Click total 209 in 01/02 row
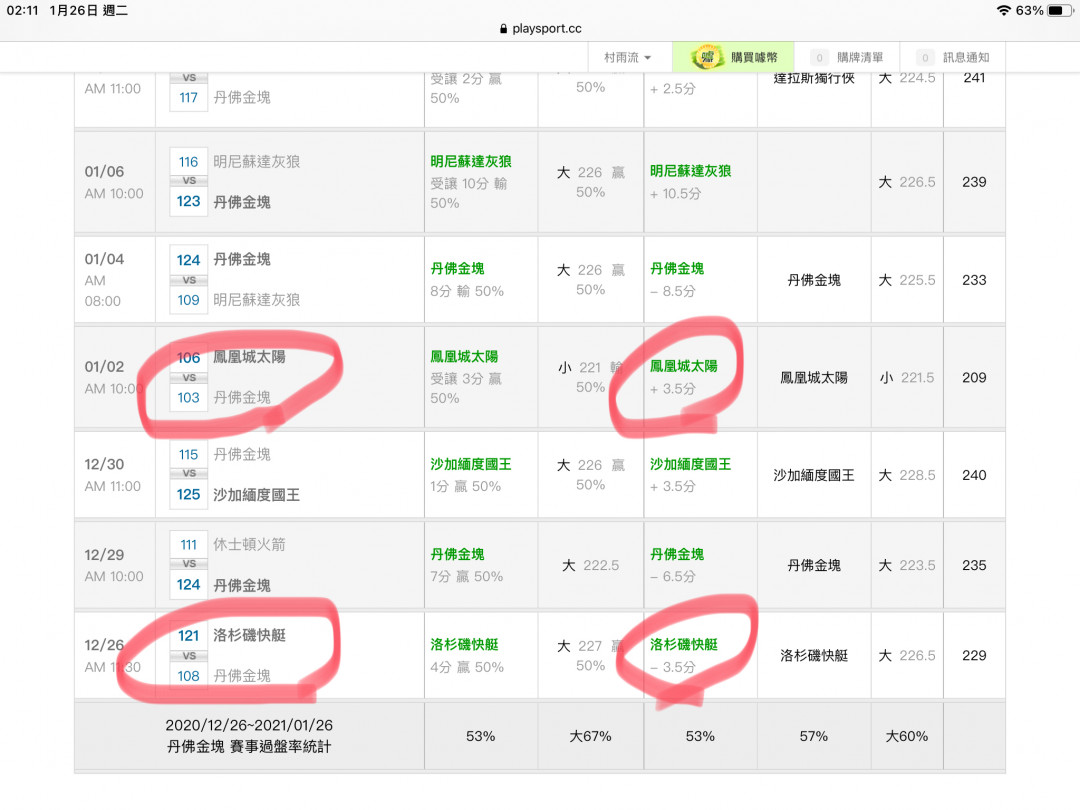1080x810 pixels. point(974,377)
